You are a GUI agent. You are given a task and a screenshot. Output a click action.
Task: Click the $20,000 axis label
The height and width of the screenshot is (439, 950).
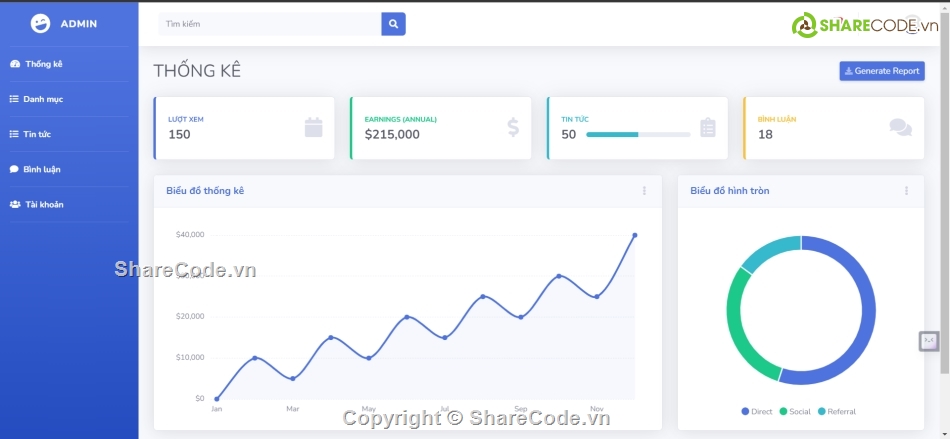click(x=190, y=316)
